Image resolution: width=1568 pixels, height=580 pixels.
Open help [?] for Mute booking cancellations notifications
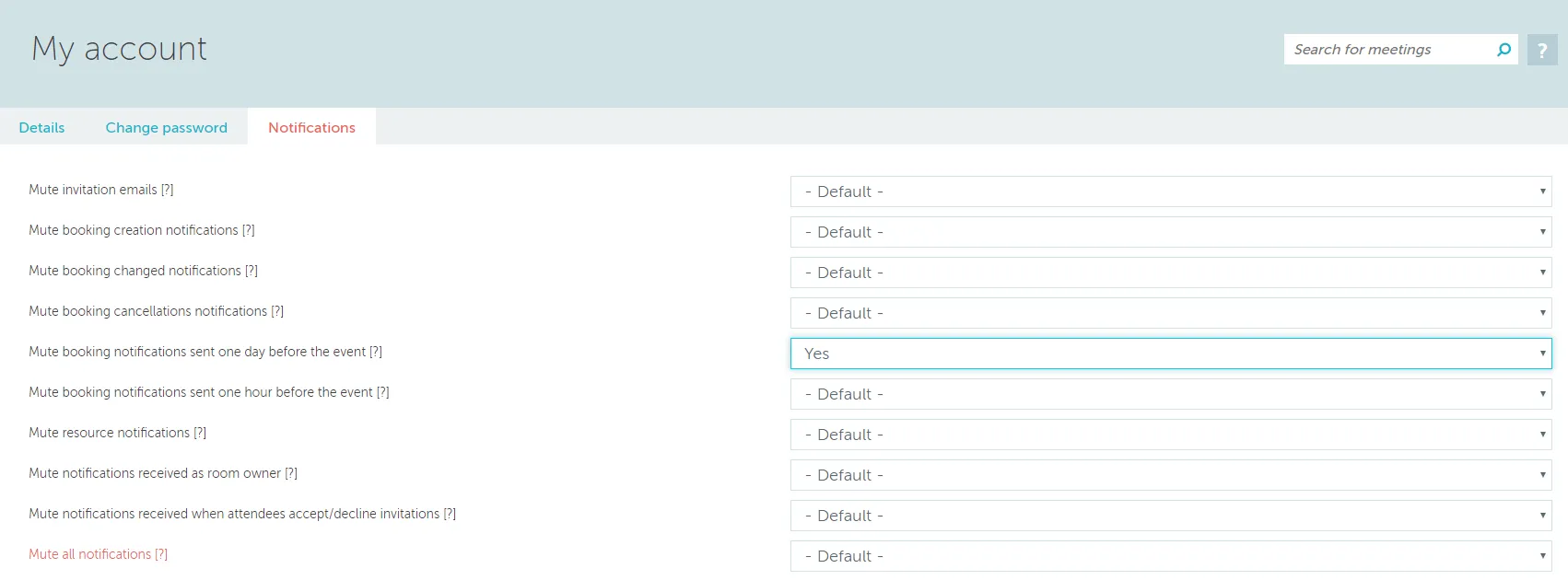[x=277, y=311]
